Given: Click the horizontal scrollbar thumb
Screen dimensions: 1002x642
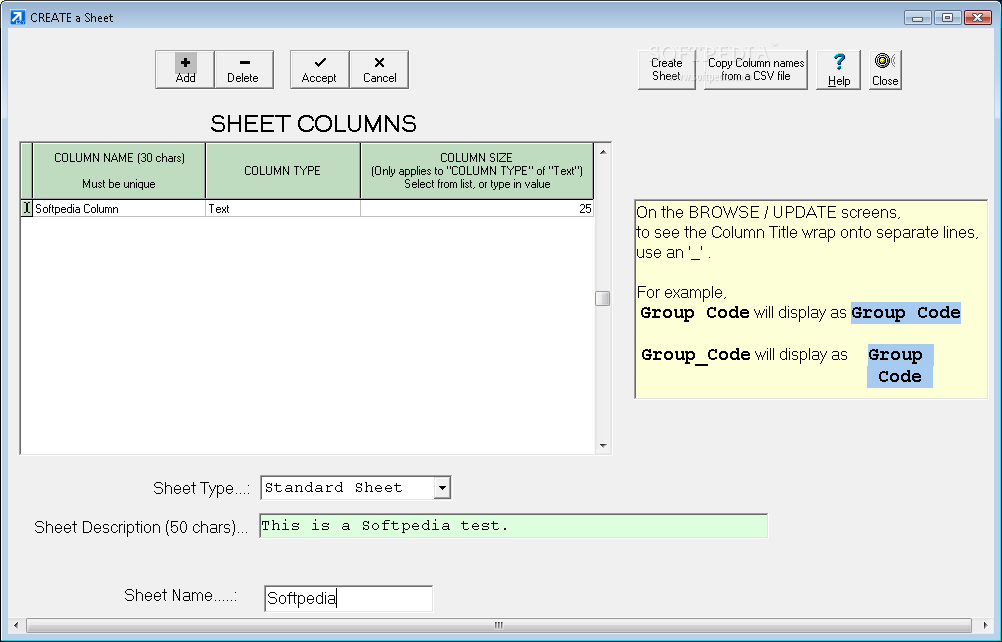Looking at the screenshot, I should coord(499,625).
